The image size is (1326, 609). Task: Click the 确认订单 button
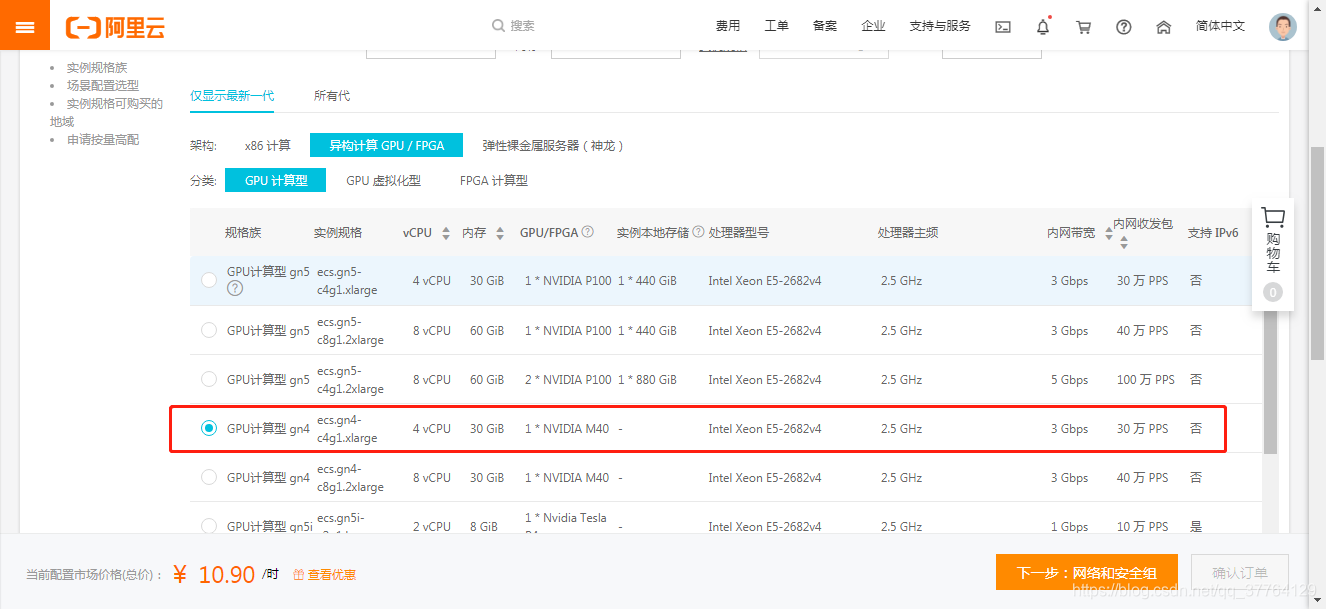pyautogui.click(x=1240, y=573)
